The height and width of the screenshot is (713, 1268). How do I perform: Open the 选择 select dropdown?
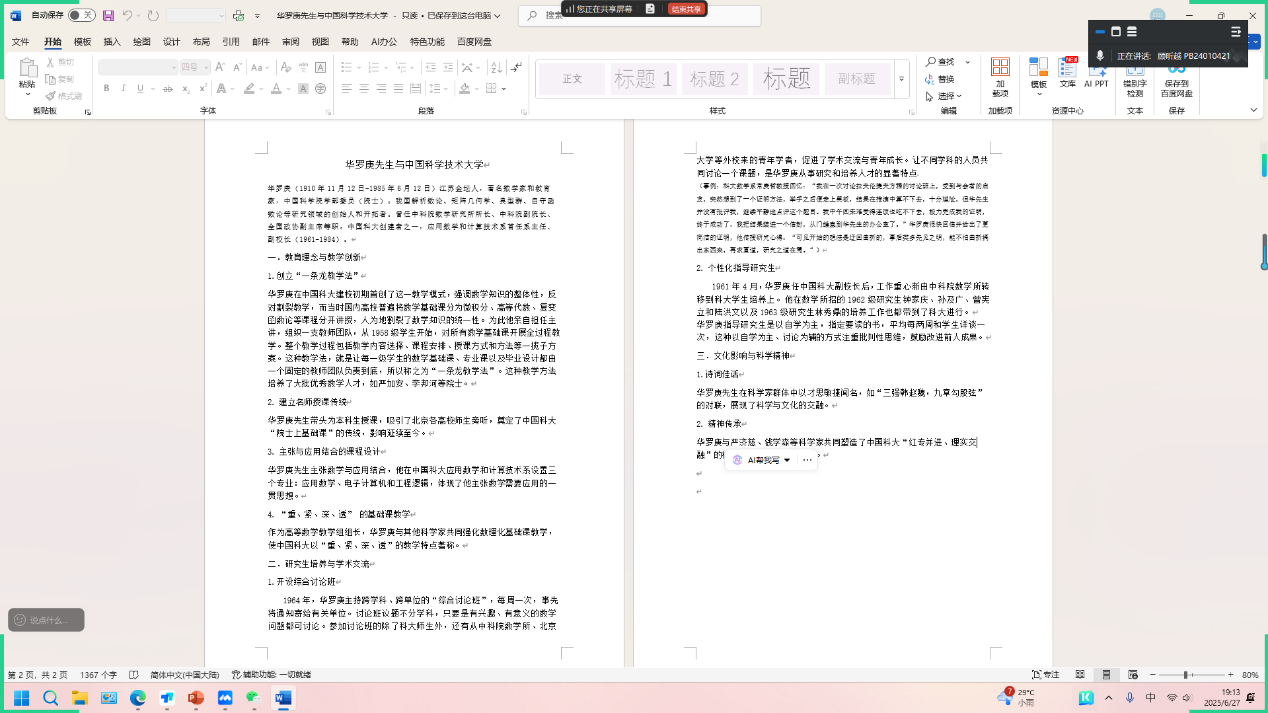[948, 96]
